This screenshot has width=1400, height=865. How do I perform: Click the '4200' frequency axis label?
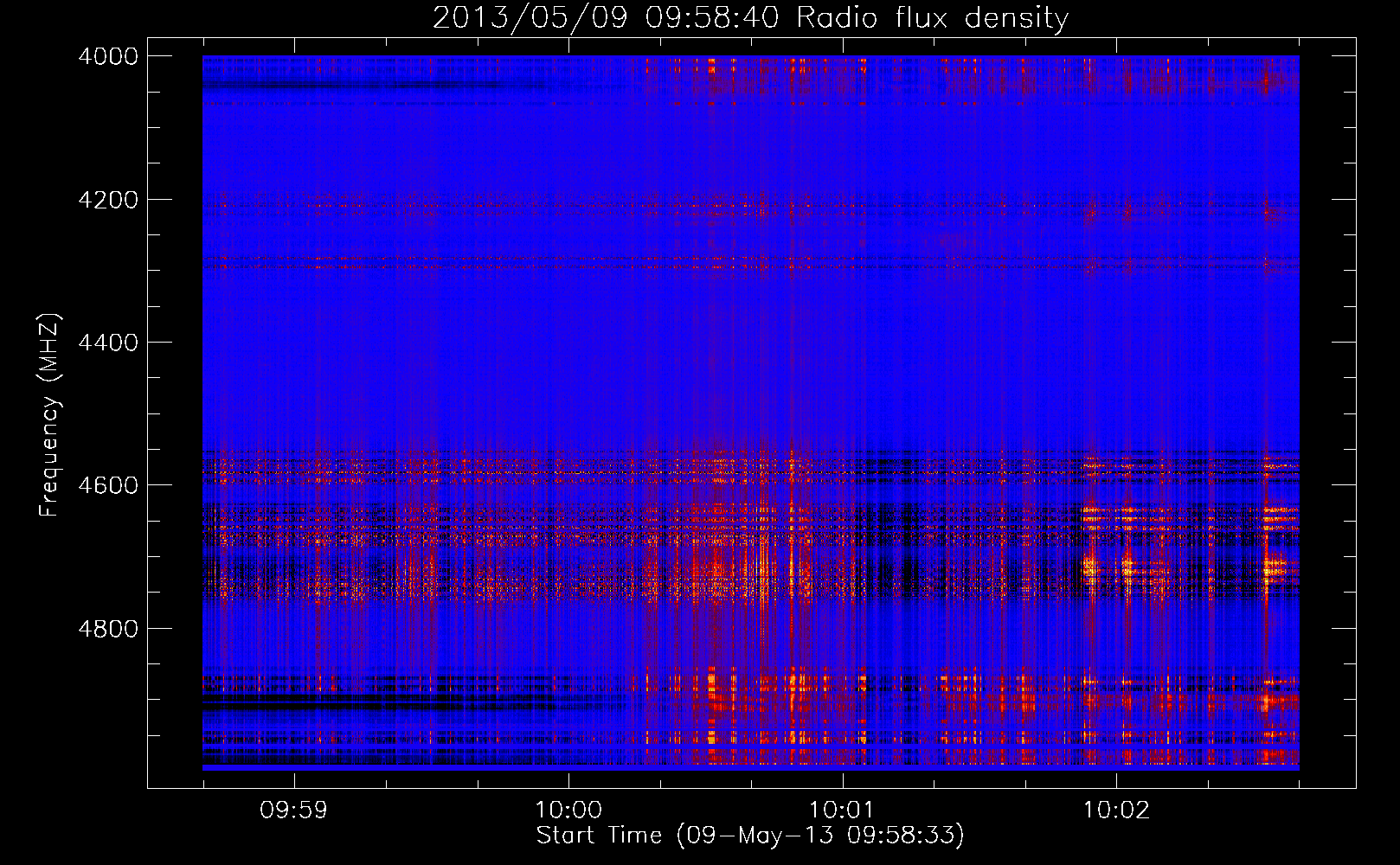pyautogui.click(x=108, y=200)
